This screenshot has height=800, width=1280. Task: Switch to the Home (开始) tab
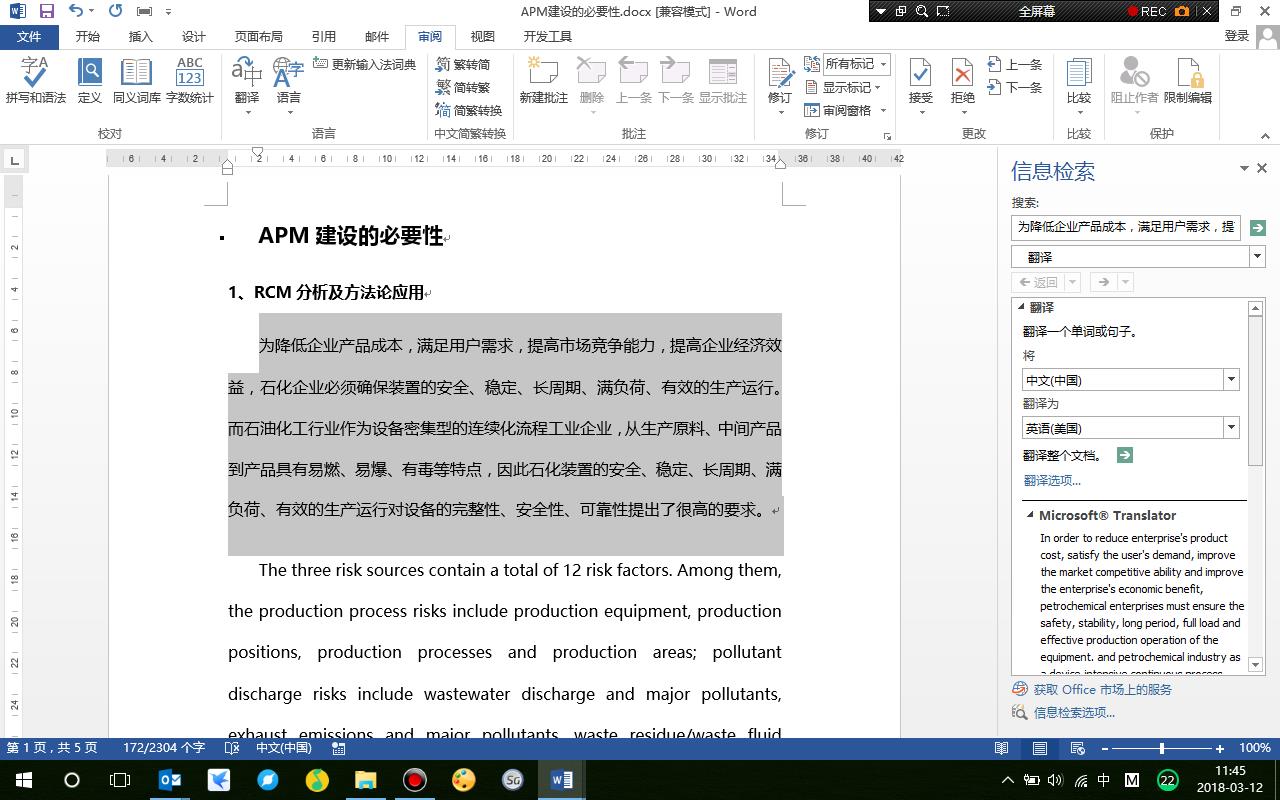pos(88,37)
